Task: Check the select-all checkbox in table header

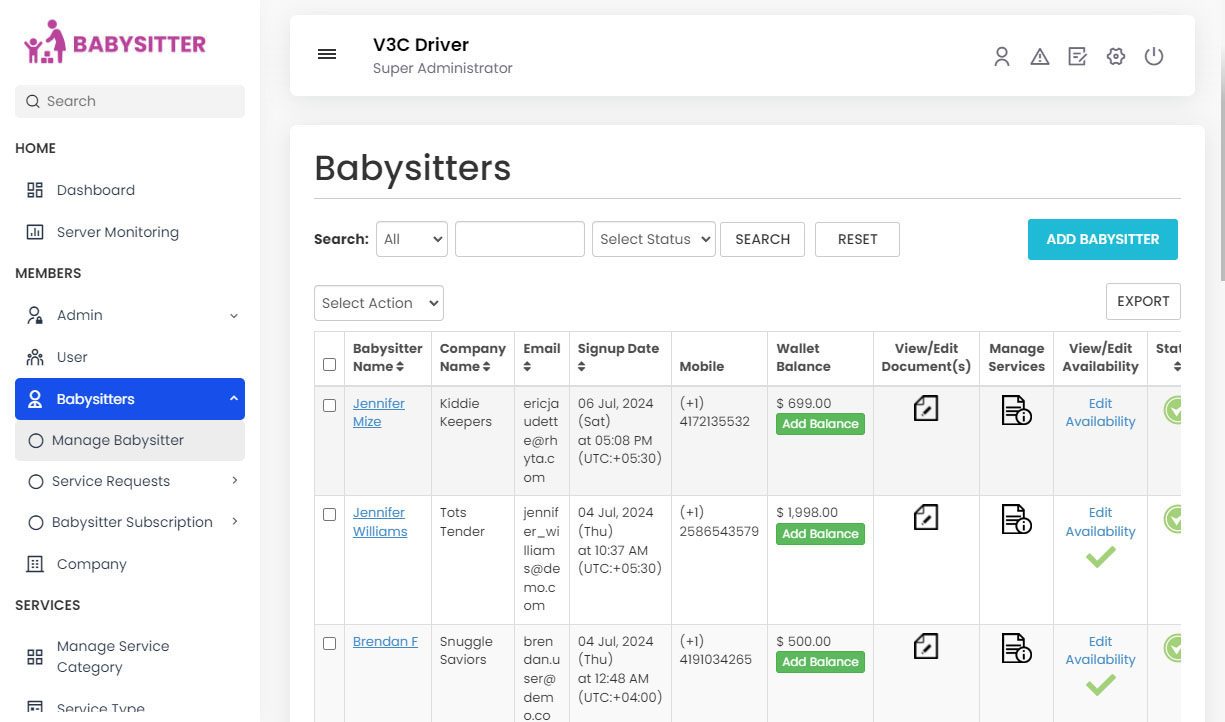Action: tap(329, 364)
